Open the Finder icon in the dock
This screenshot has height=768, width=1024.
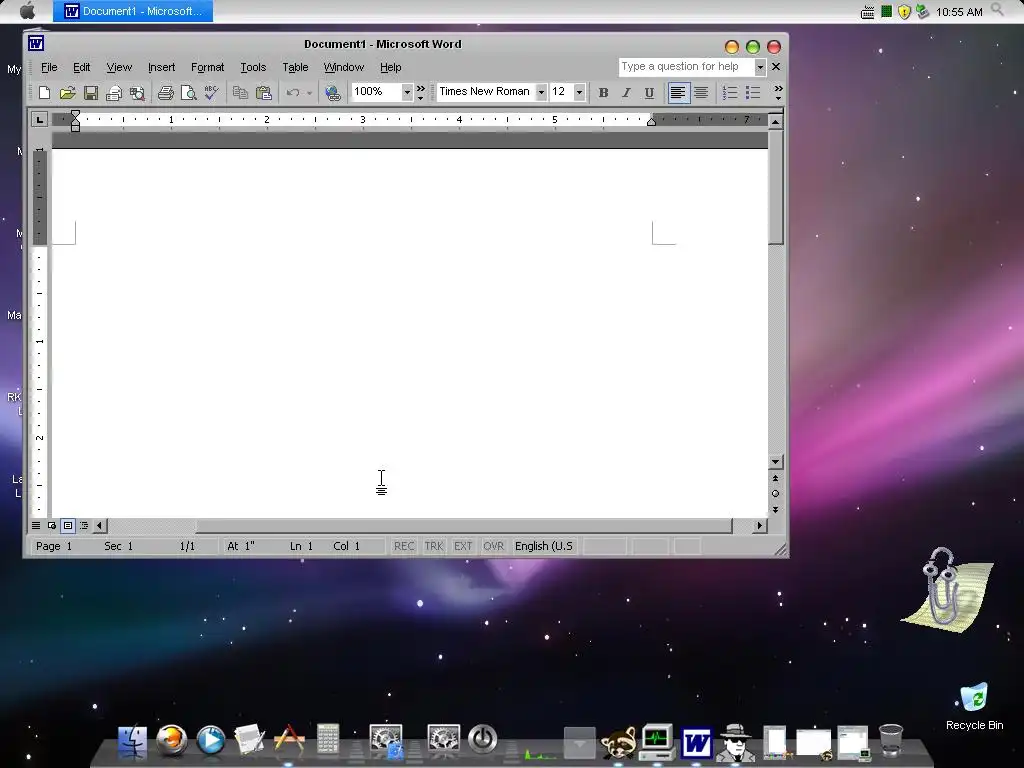point(133,743)
